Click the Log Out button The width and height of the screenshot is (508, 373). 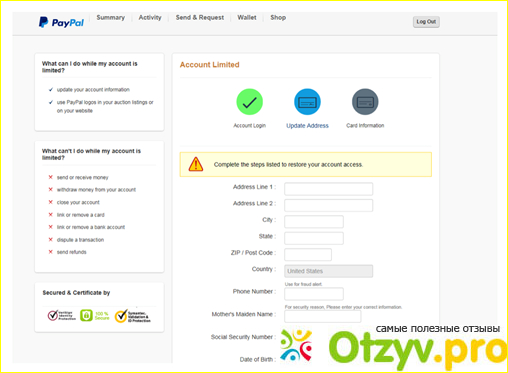pyautogui.click(x=426, y=22)
